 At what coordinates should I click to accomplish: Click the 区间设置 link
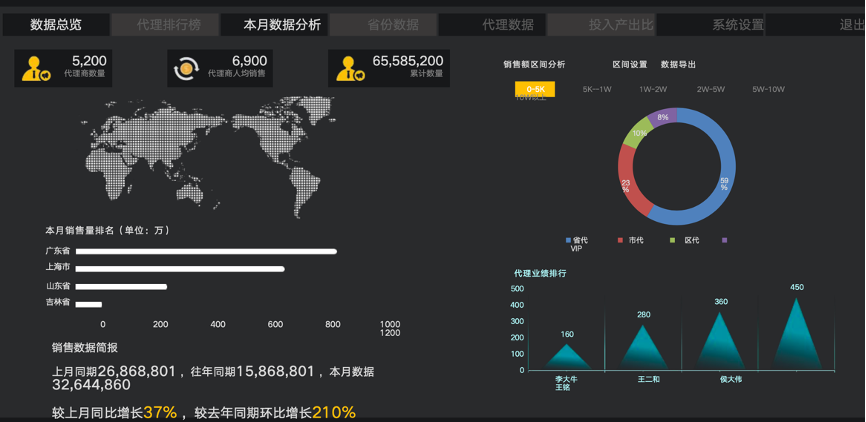point(630,65)
